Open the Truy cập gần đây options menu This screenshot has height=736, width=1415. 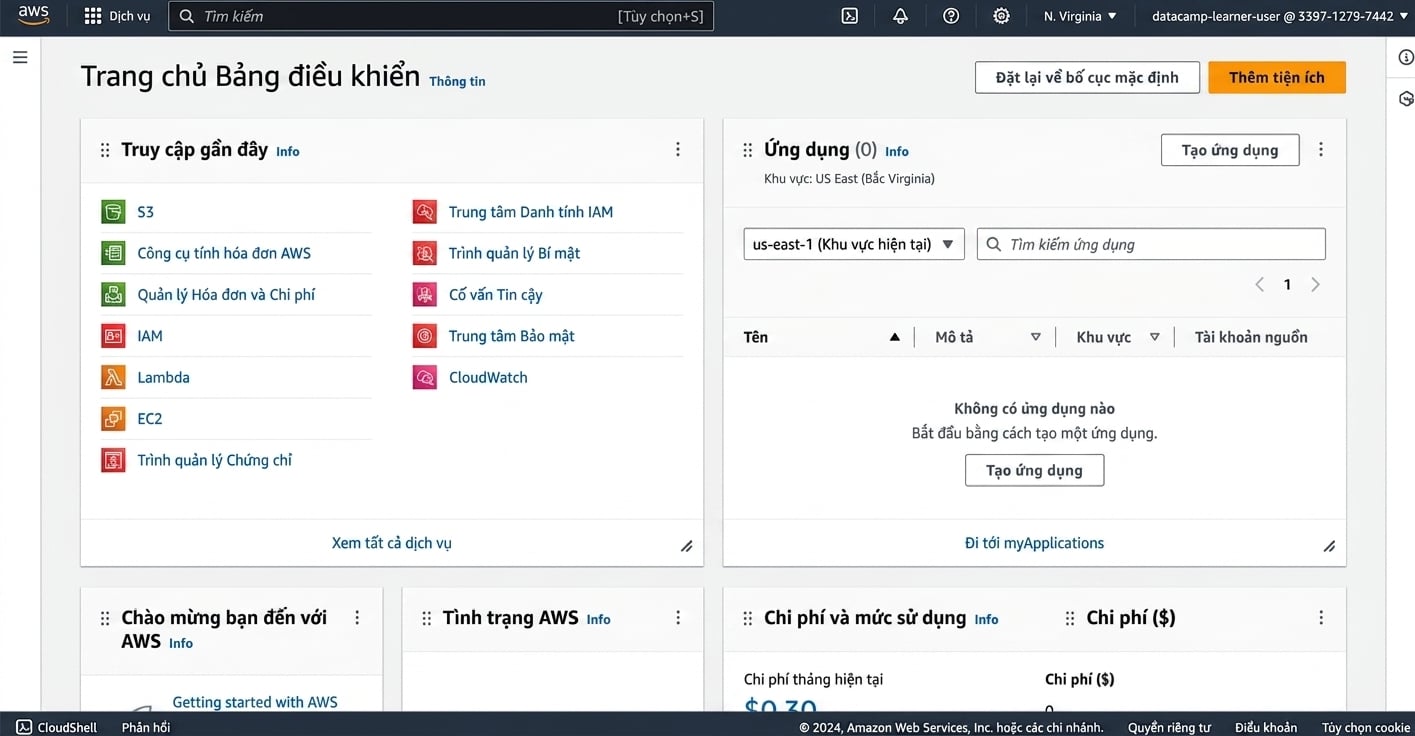pos(678,149)
